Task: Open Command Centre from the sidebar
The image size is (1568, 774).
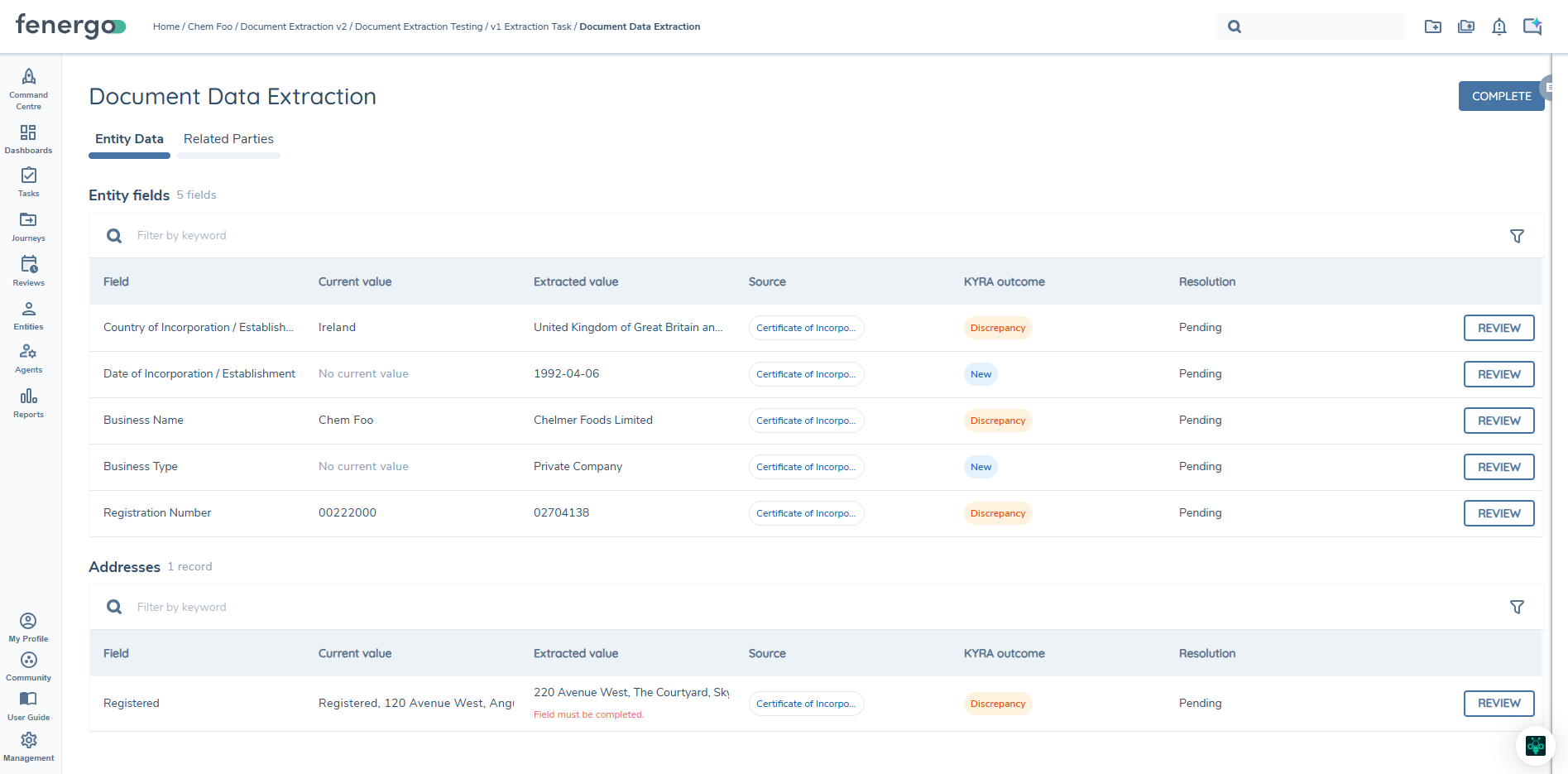Action: pos(29,89)
